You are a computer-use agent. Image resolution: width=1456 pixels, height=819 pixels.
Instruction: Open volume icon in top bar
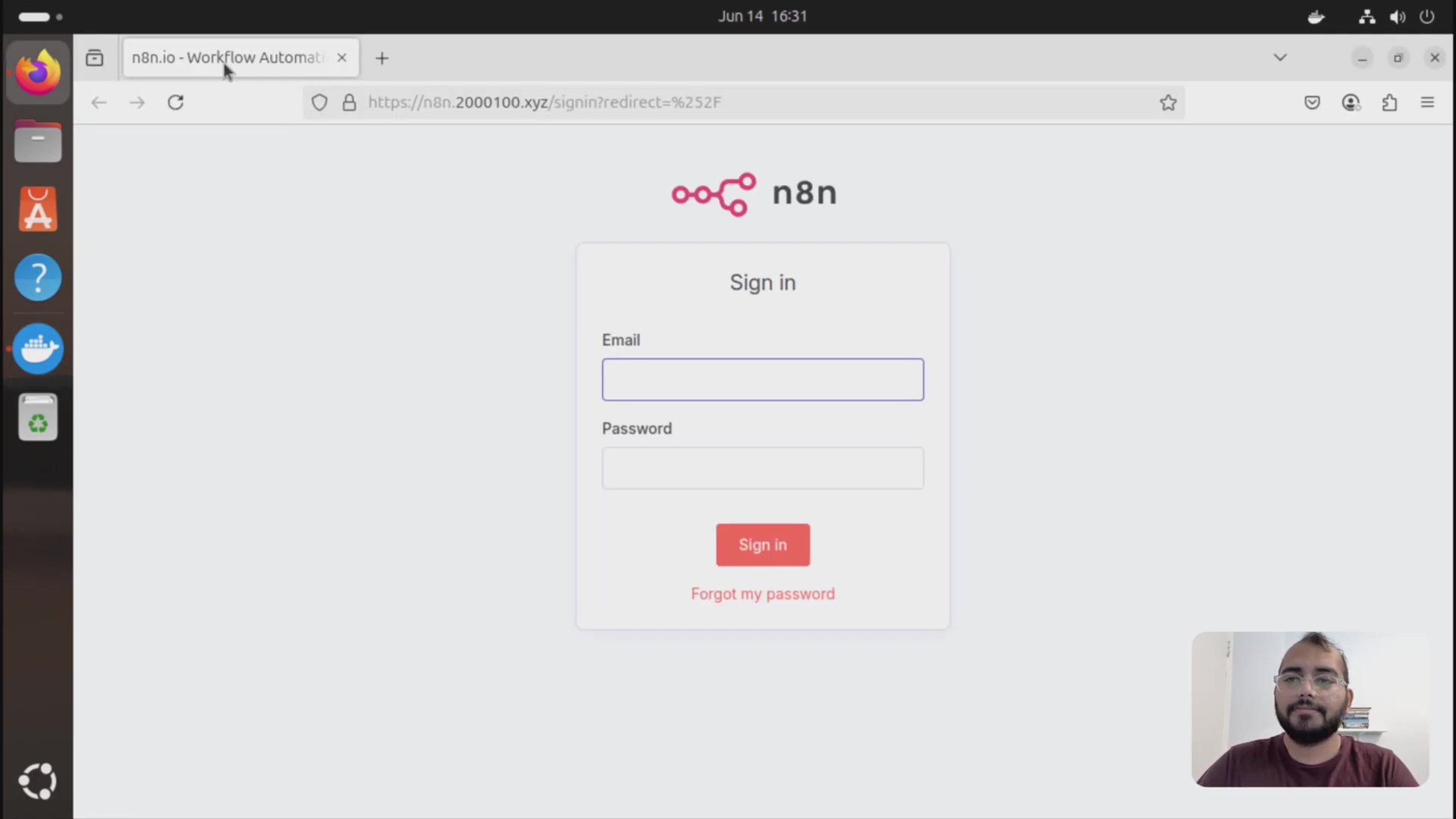pos(1398,17)
